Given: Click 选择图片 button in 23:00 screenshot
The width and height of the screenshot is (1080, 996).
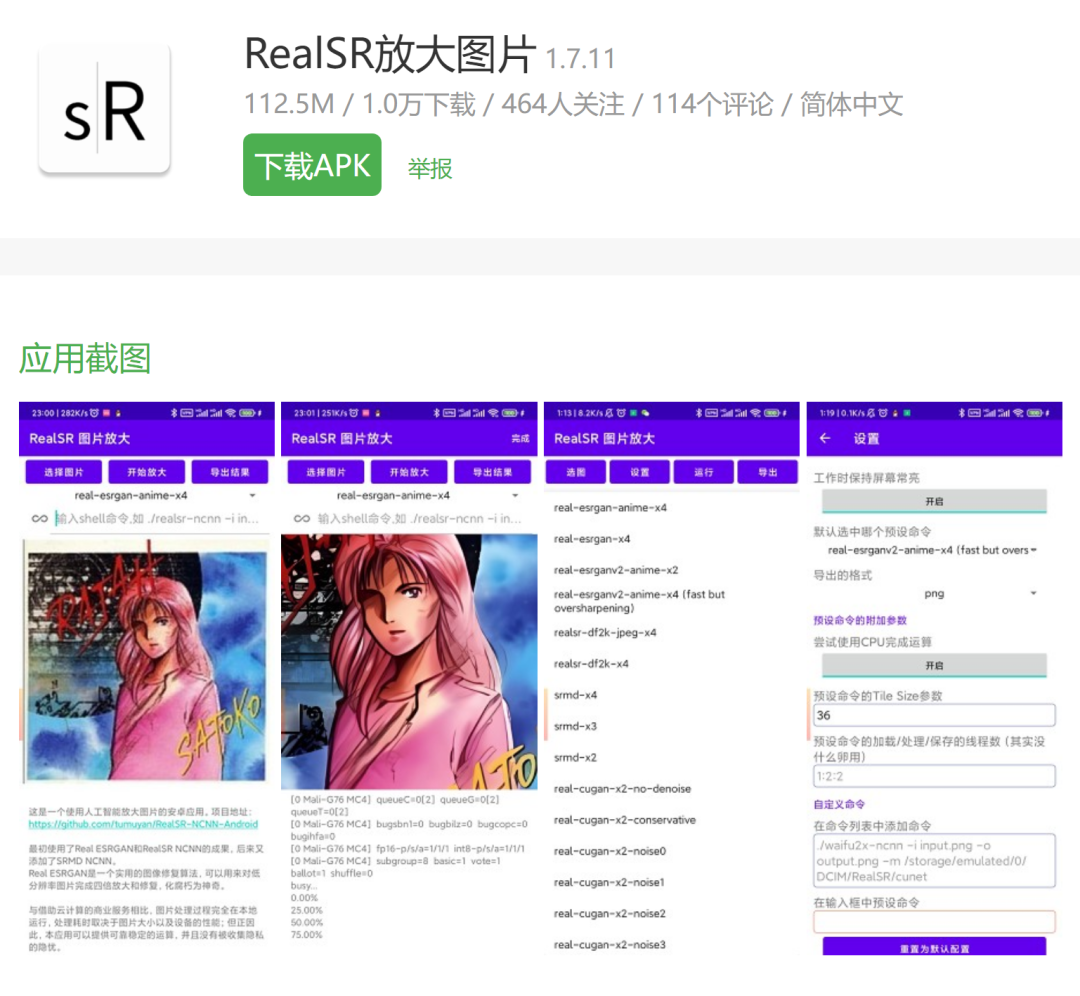Looking at the screenshot, I should (x=63, y=472).
